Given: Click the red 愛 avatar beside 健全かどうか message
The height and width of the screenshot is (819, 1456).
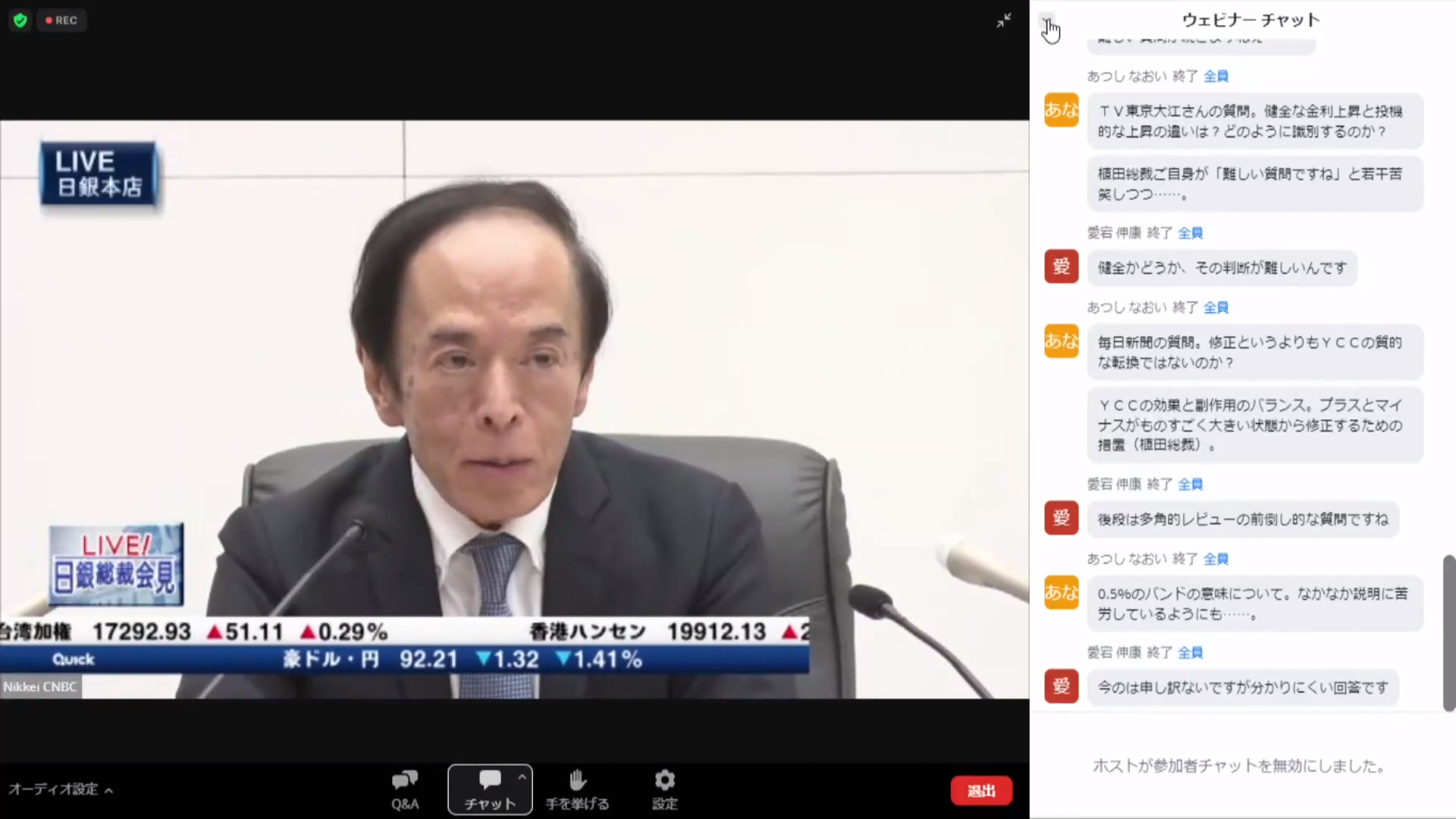Looking at the screenshot, I should (x=1061, y=266).
